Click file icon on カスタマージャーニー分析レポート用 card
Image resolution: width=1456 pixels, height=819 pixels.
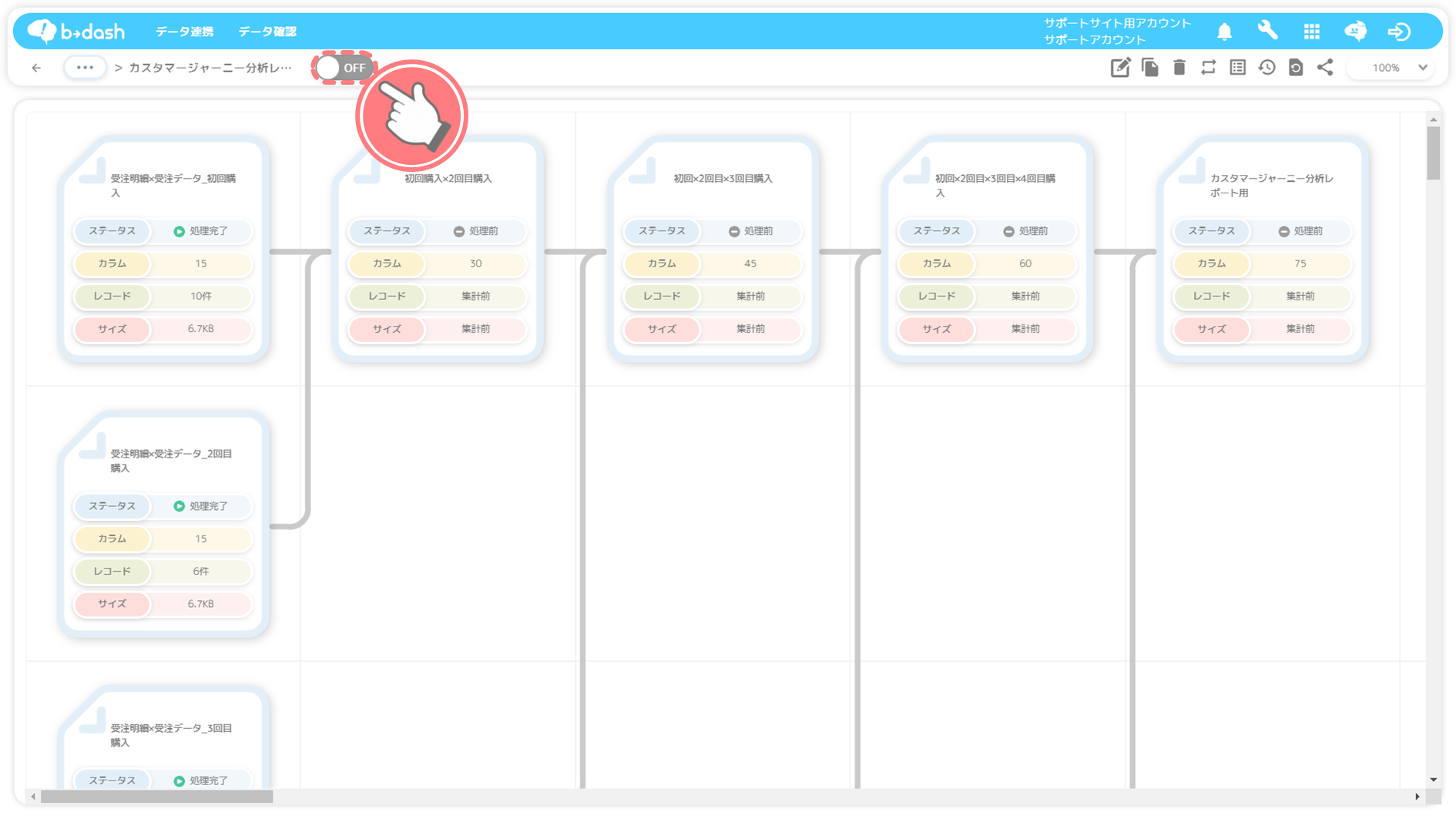[x=1192, y=171]
